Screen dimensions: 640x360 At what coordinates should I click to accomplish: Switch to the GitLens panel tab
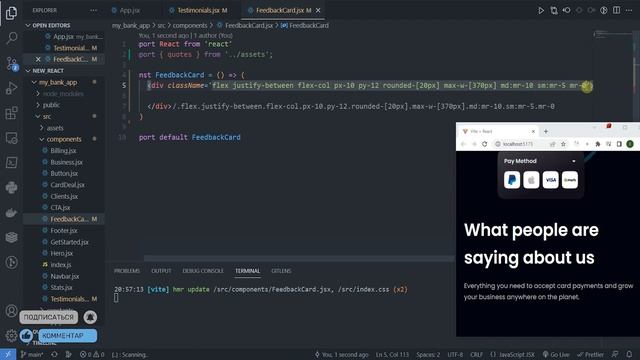click(x=281, y=271)
